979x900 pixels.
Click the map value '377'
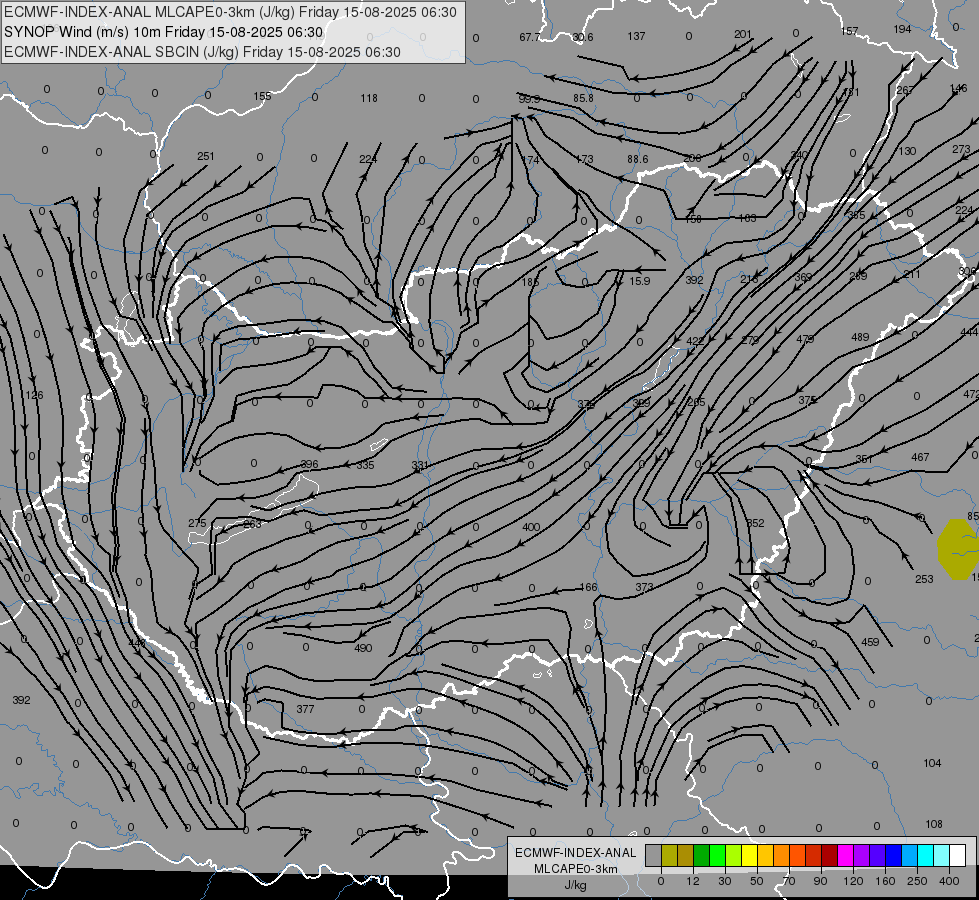305,709
